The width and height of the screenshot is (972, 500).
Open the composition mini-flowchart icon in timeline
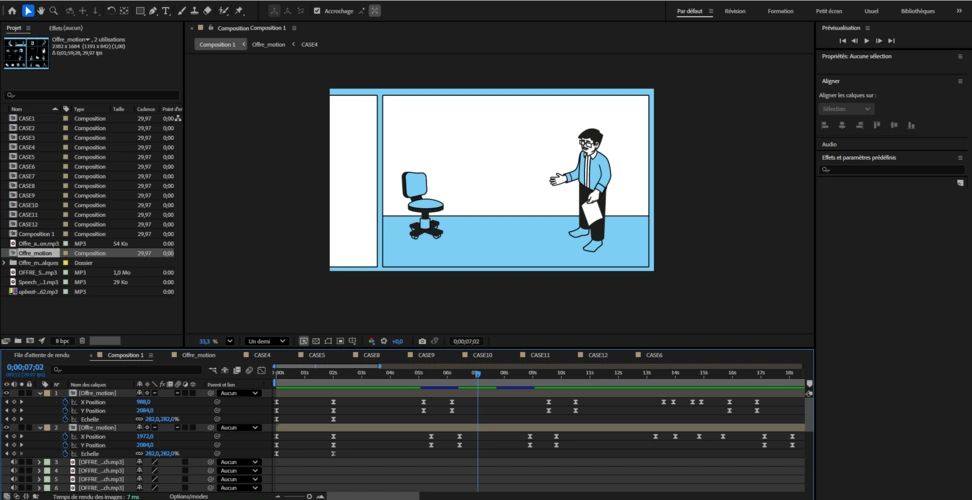click(x=213, y=371)
